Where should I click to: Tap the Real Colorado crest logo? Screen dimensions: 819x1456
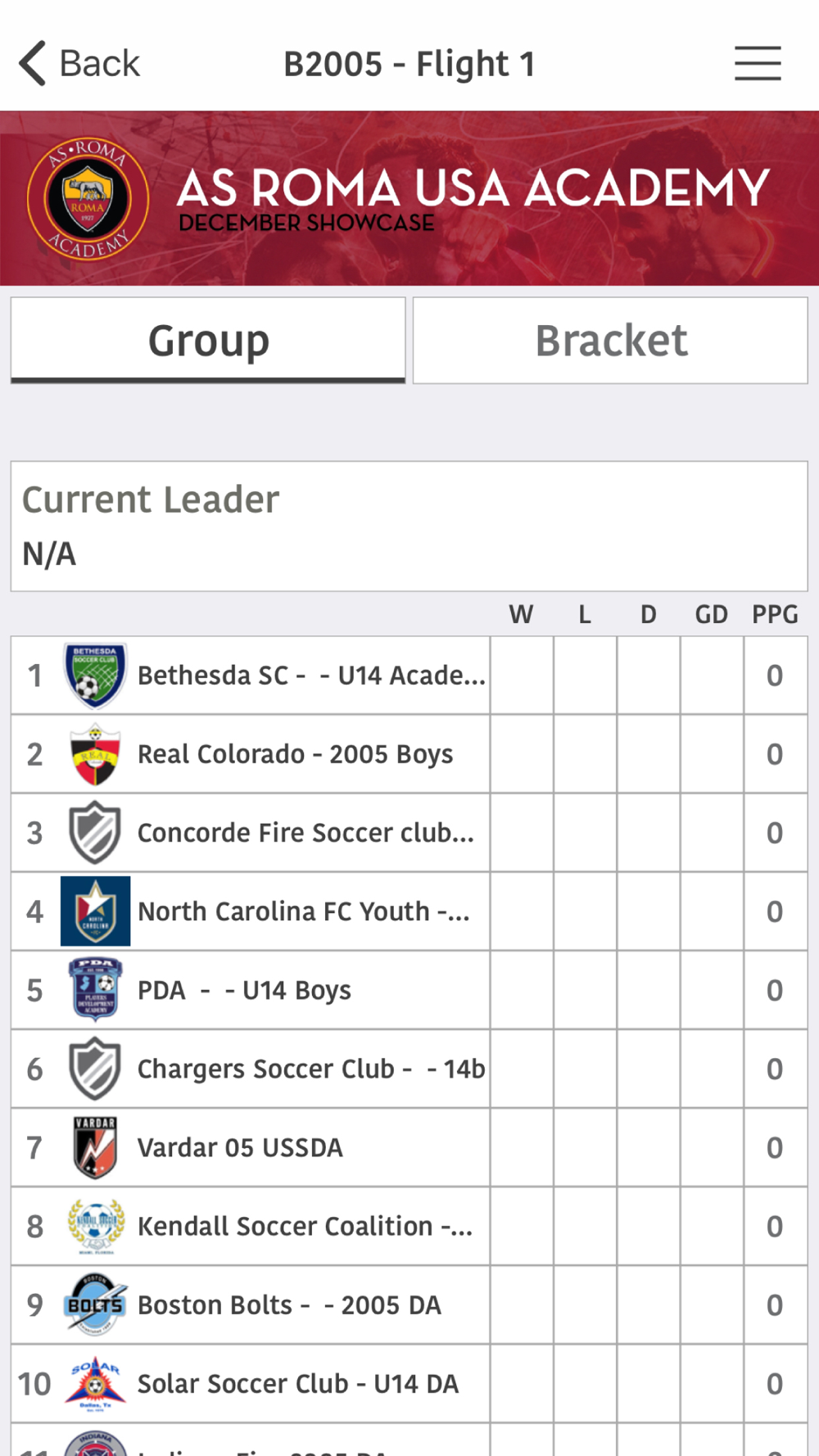pos(95,754)
